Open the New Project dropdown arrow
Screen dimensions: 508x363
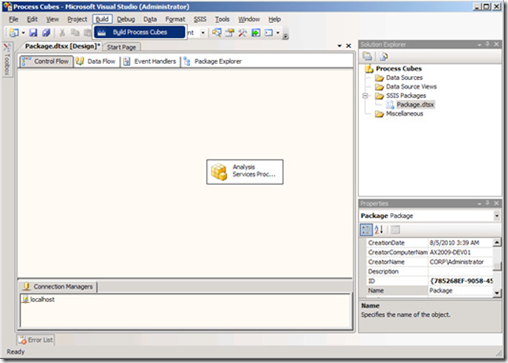pos(23,33)
